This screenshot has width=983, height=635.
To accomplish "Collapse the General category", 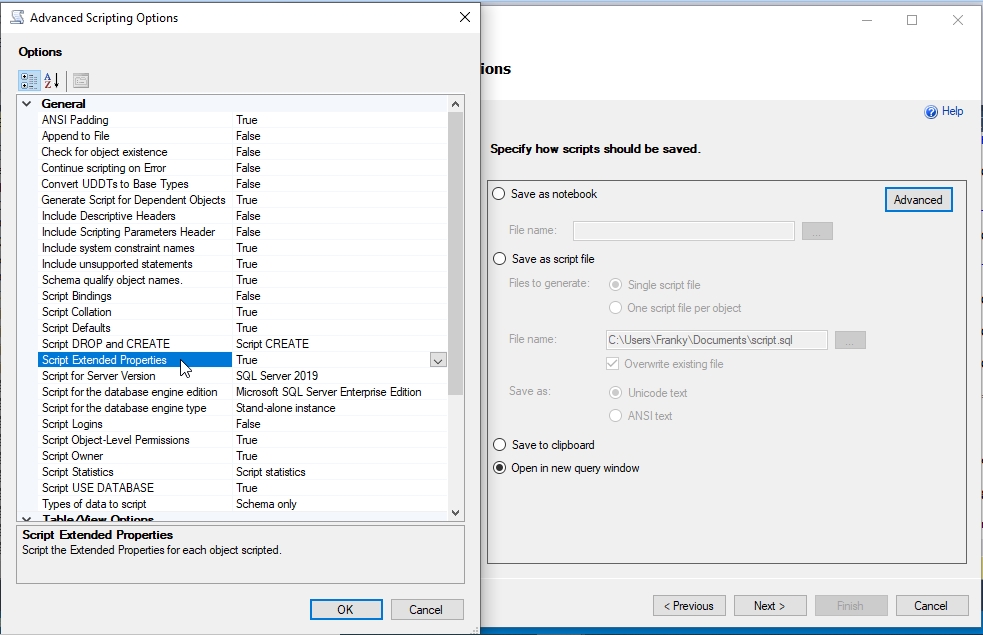I will click(27, 104).
